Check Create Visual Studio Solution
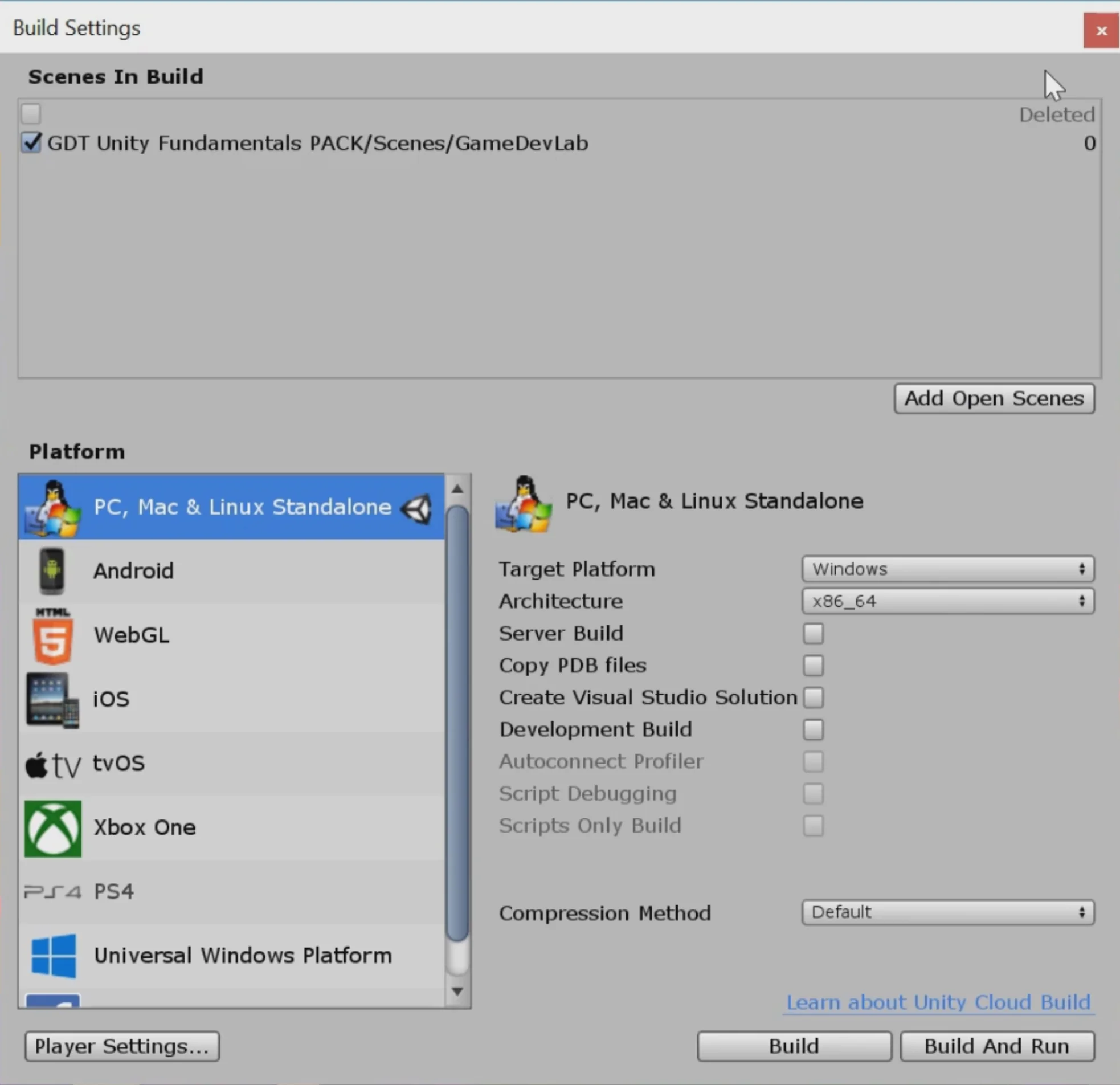Image resolution: width=1120 pixels, height=1085 pixels. (x=813, y=697)
